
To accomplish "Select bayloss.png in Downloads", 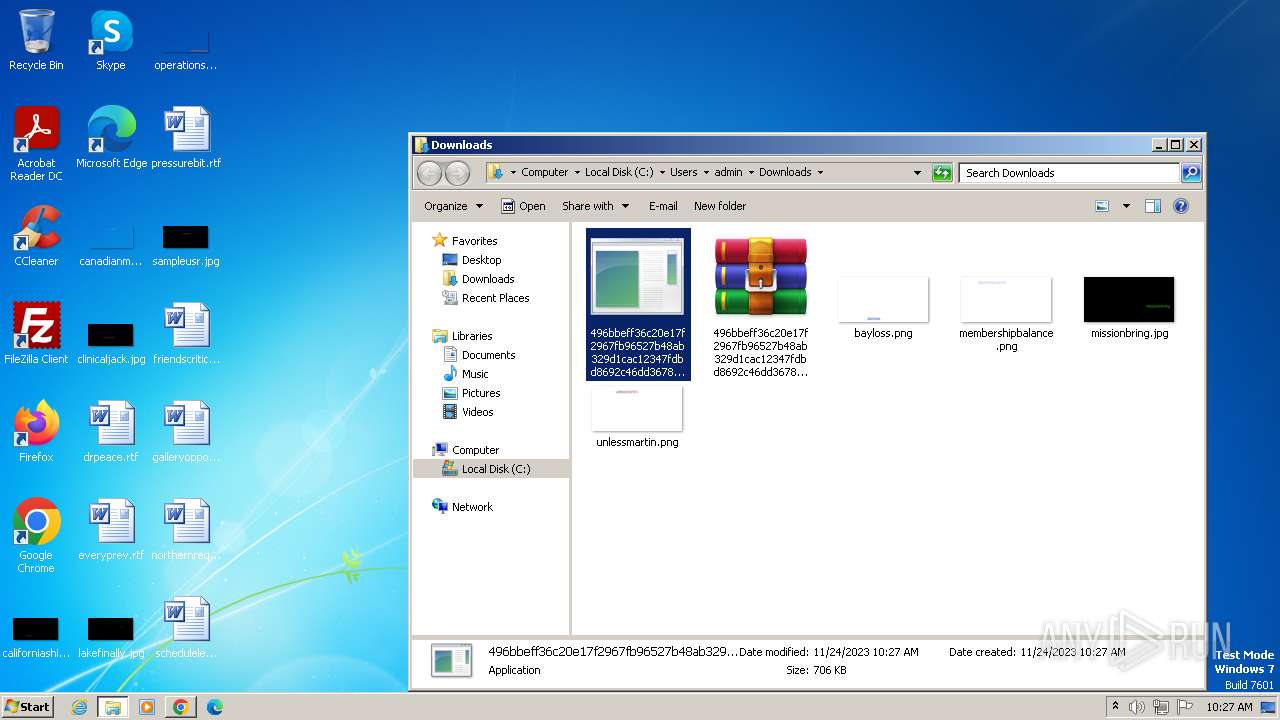I will coord(883,308).
